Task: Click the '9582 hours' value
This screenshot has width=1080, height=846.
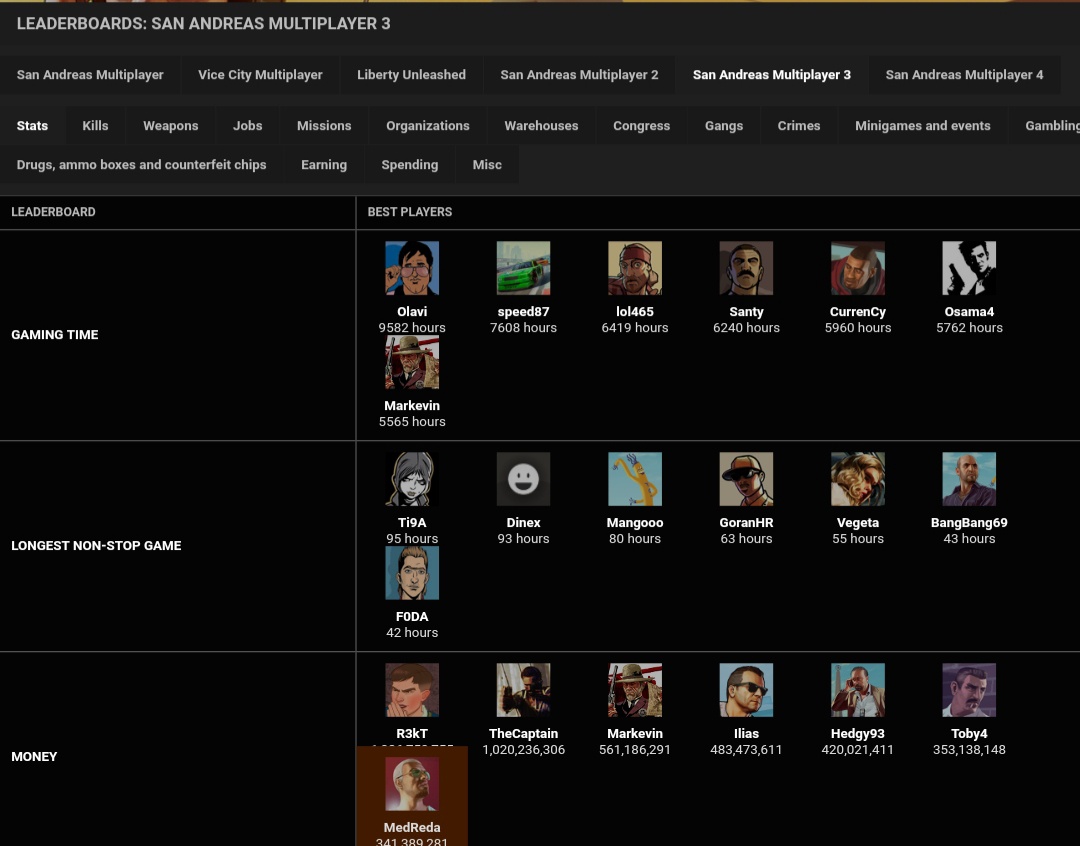Action: 412,328
